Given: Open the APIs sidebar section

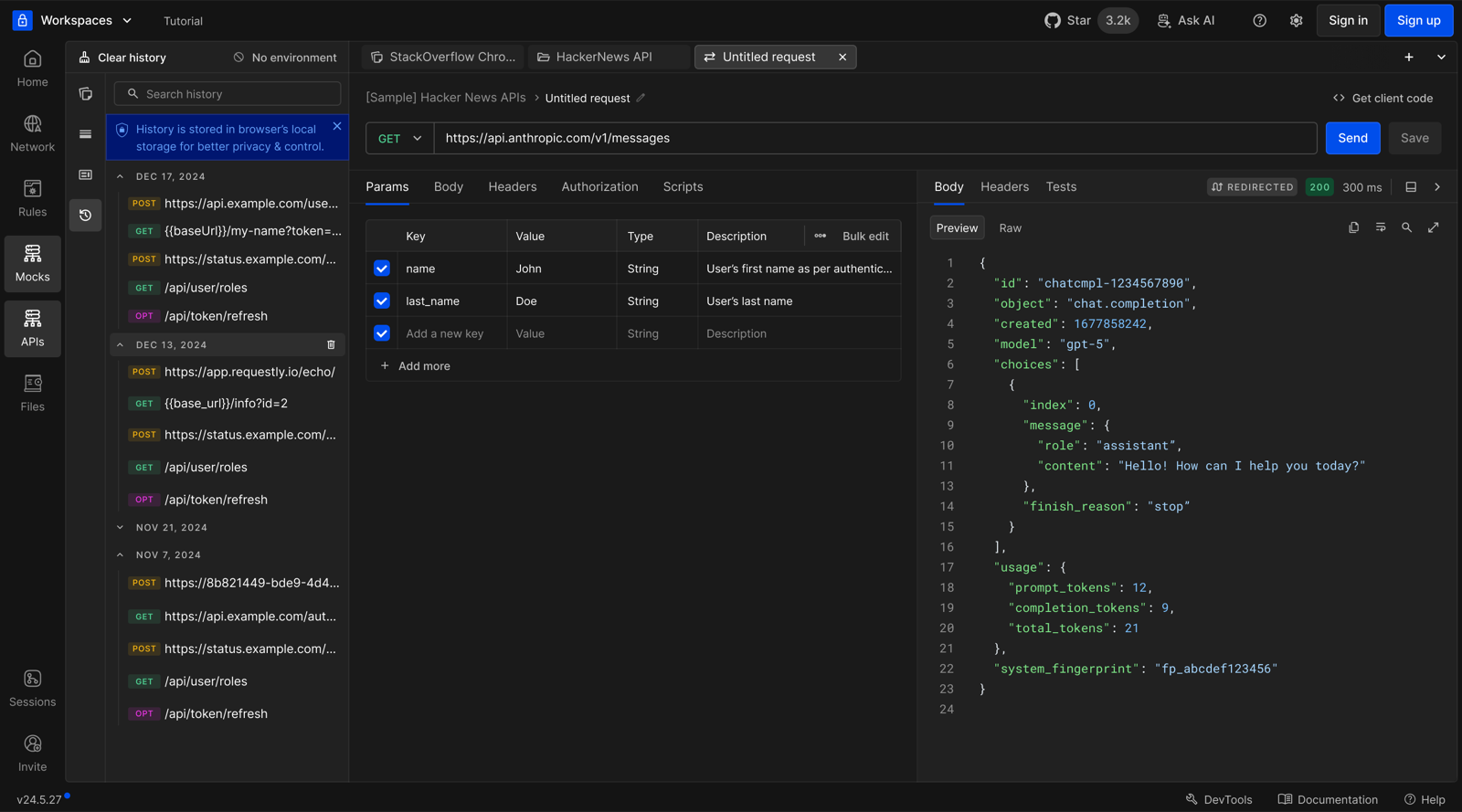Looking at the screenshot, I should 32,328.
